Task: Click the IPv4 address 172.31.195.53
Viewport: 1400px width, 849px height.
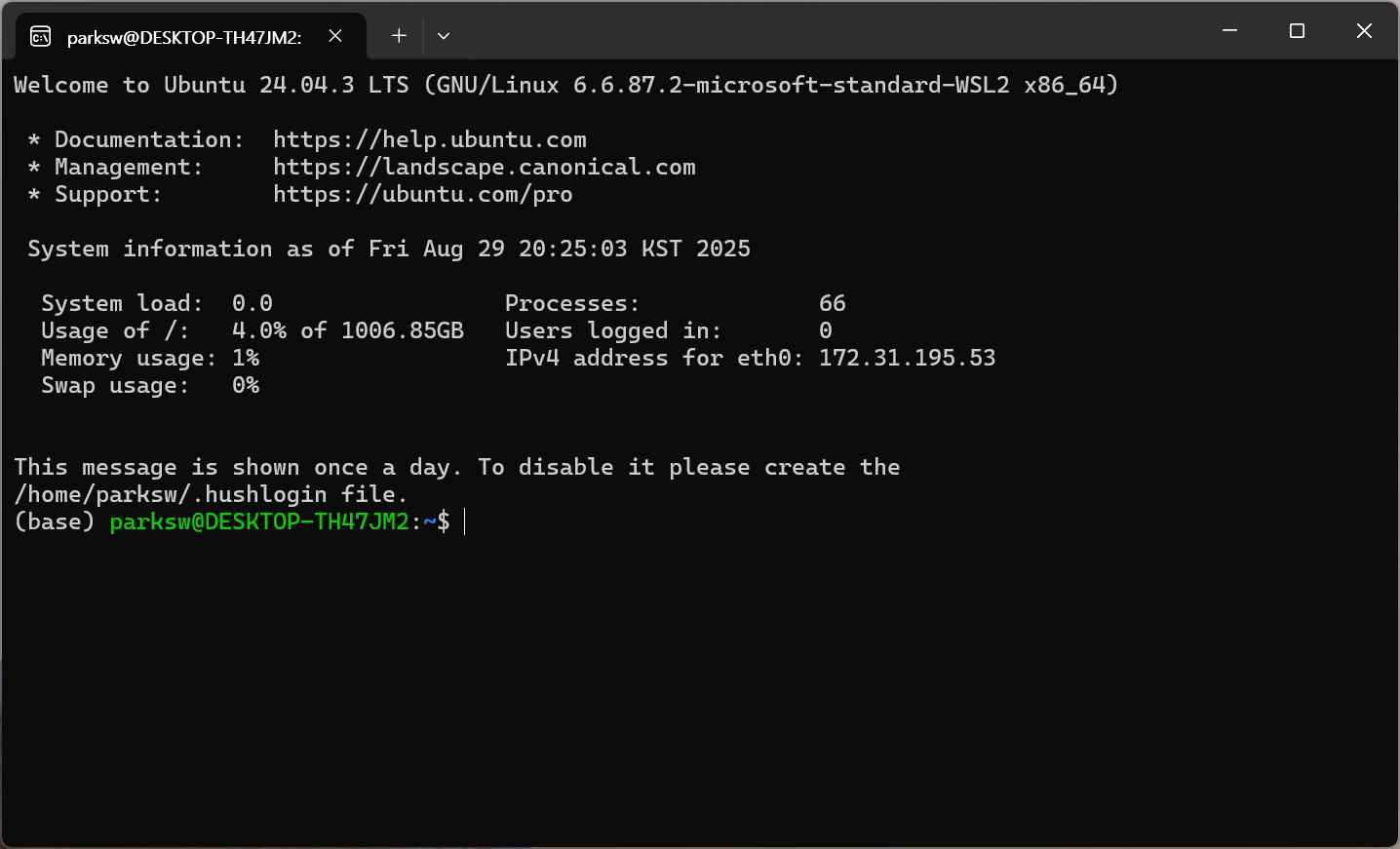Action: [x=907, y=358]
